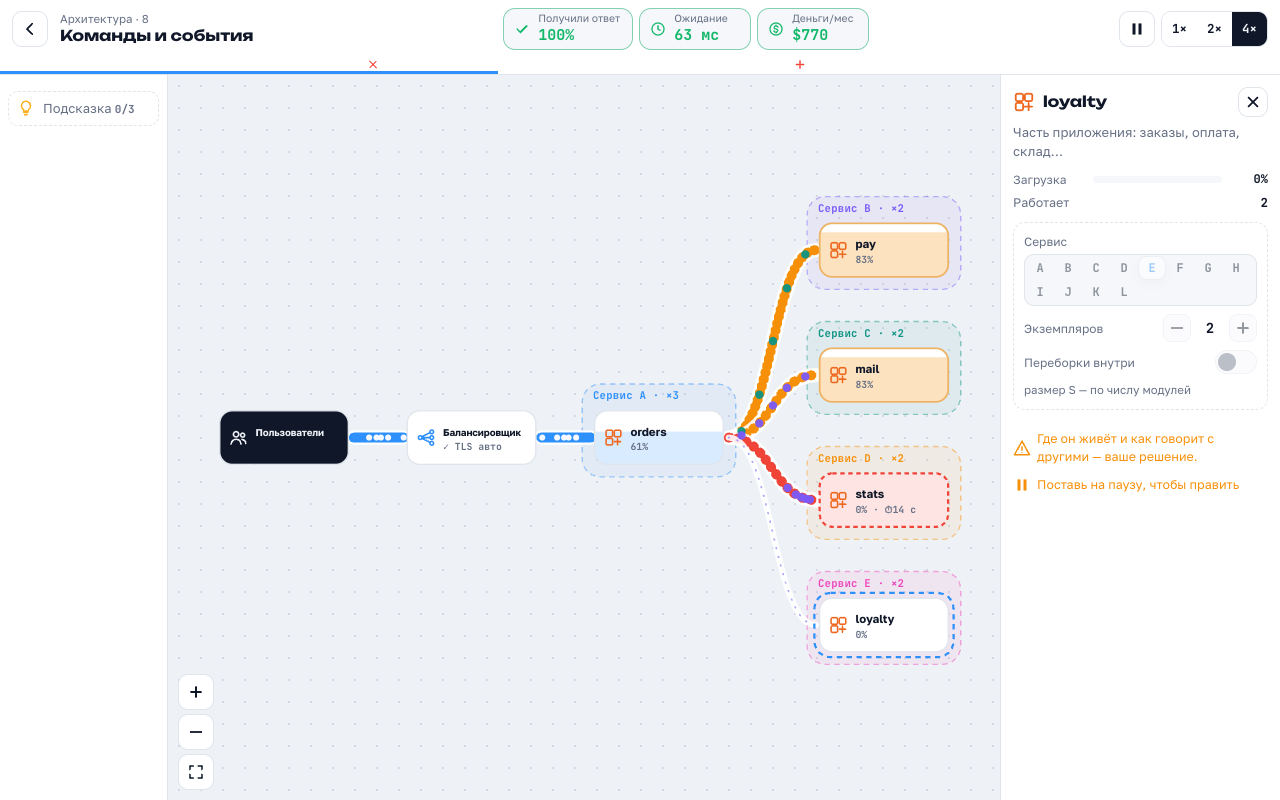Image resolution: width=1280 pixels, height=800 pixels.
Task: Pause the simulation
Action: pos(1137,29)
